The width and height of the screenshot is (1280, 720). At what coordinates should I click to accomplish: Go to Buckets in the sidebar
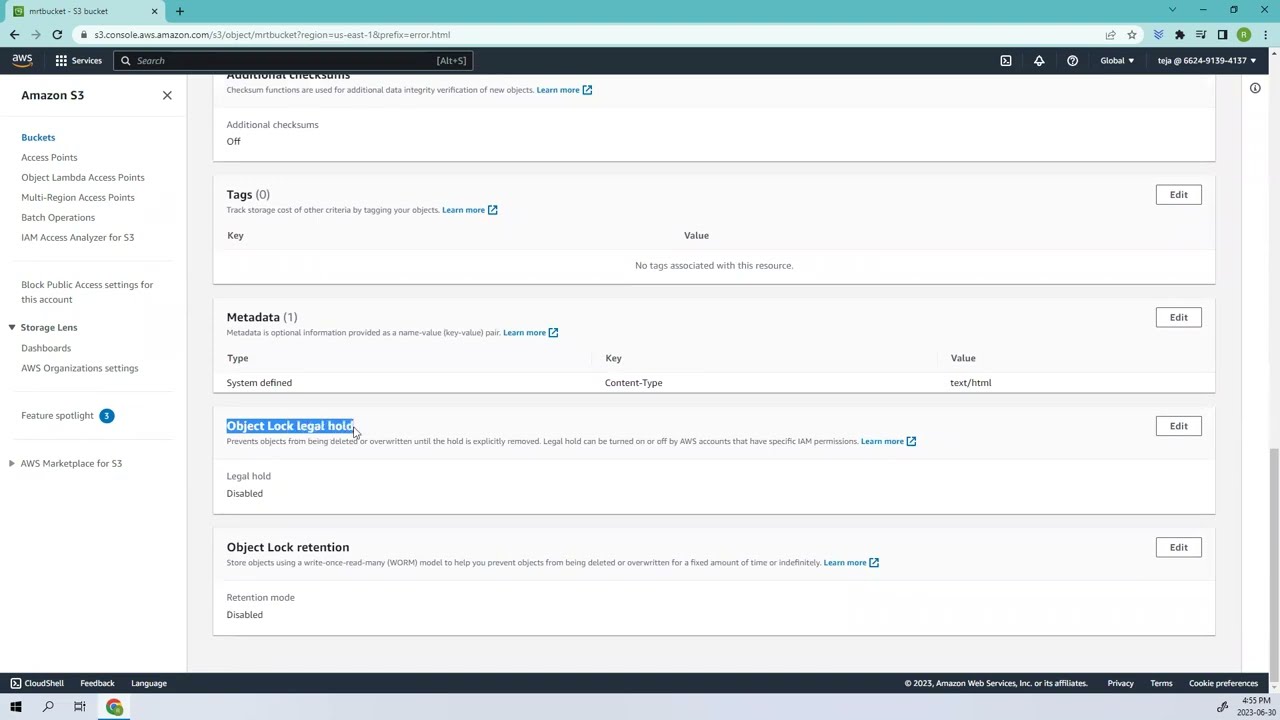point(38,137)
